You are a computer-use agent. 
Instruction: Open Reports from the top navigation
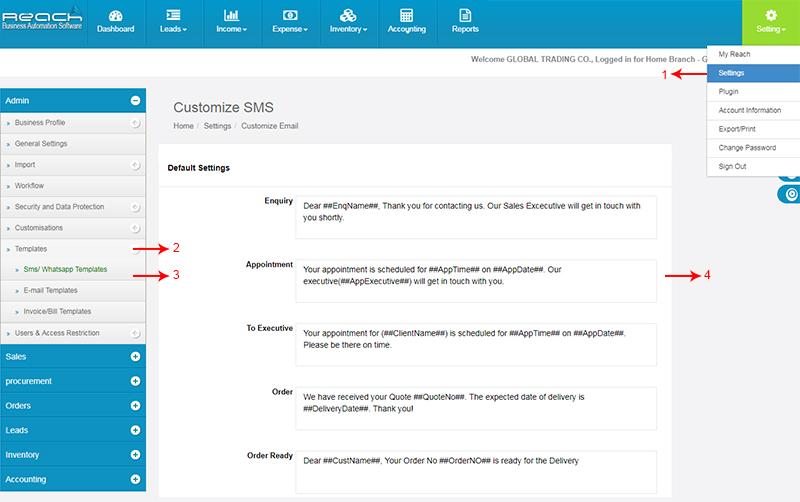[465, 22]
